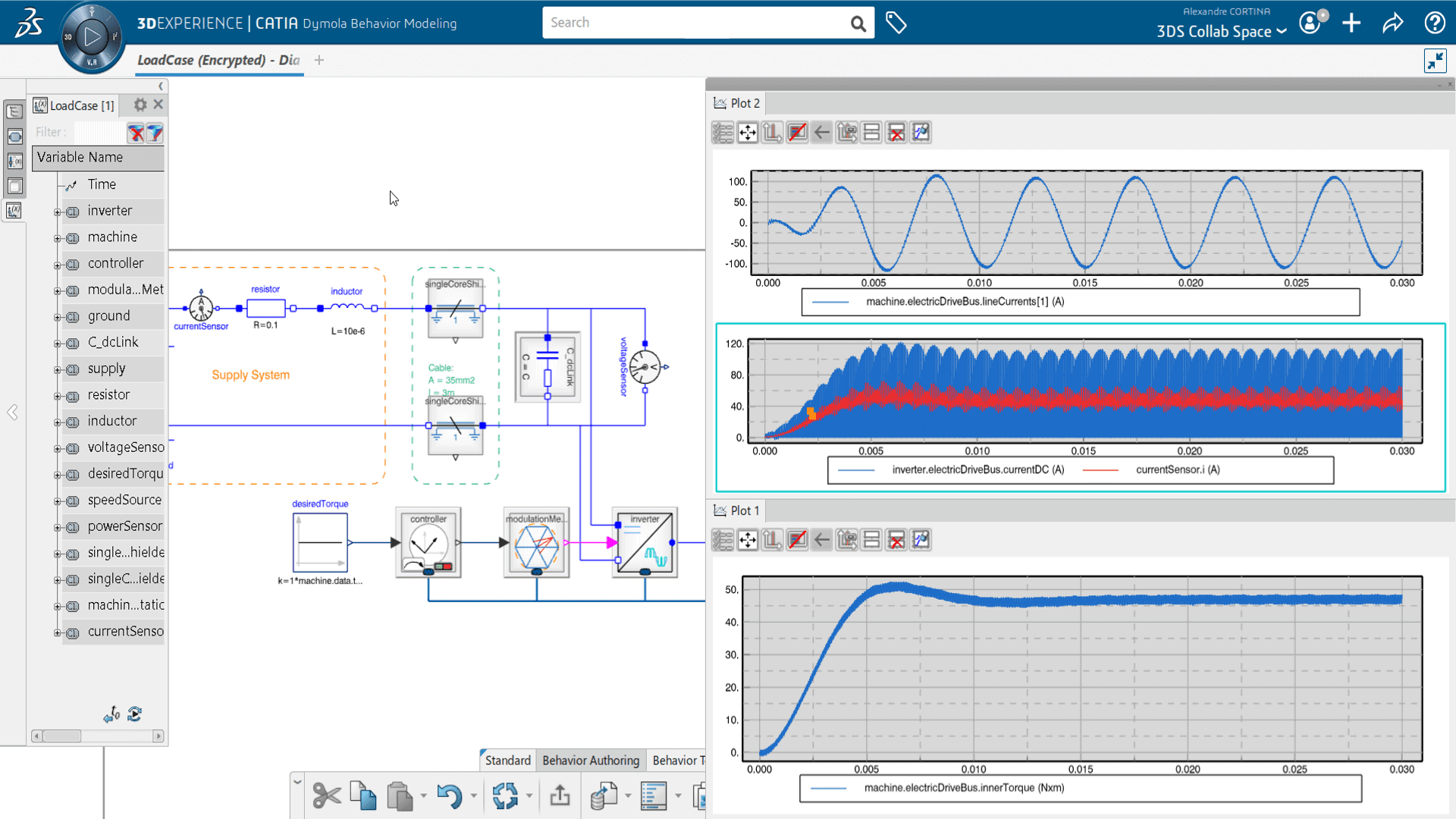
Task: Click the autoscale Y-axis icon in Plot 2
Action: coord(771,132)
